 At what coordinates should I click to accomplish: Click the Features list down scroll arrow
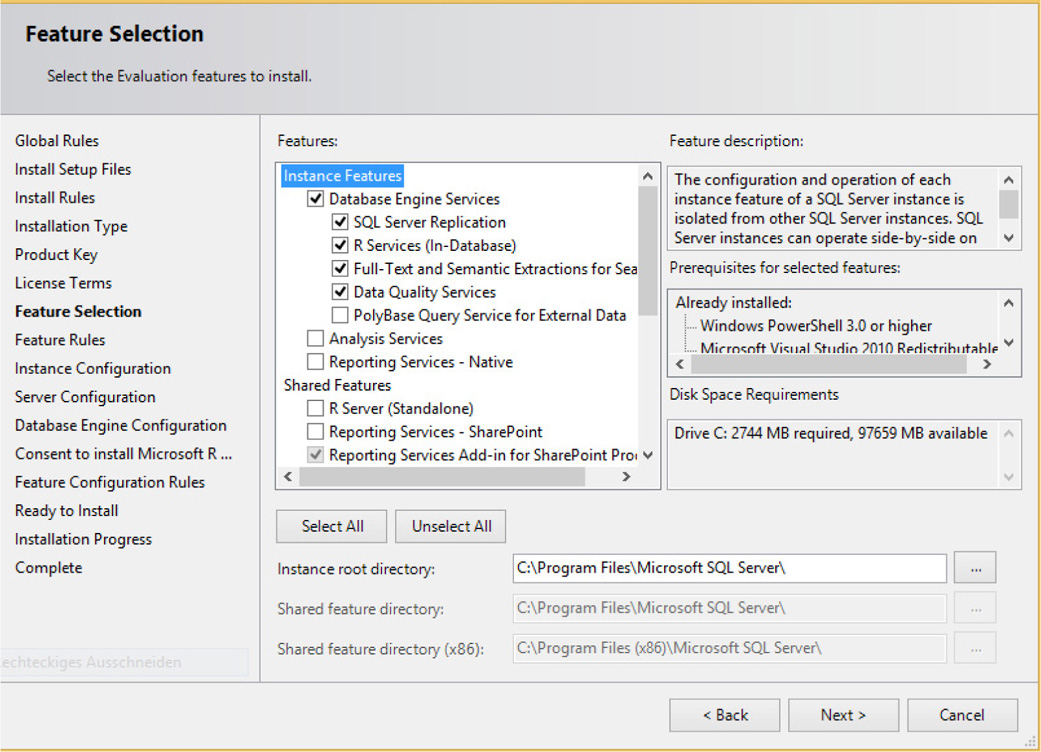[x=648, y=455]
